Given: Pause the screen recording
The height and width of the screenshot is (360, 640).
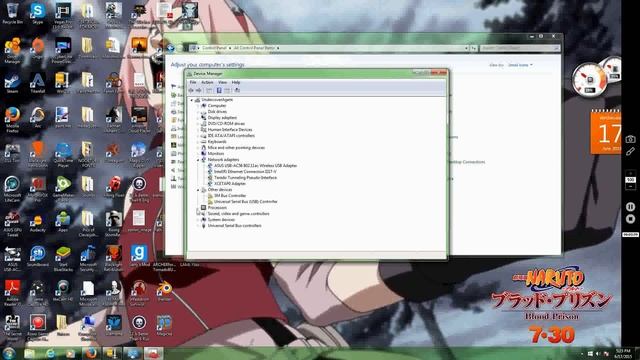Looking at the screenshot, I should point(630,207).
